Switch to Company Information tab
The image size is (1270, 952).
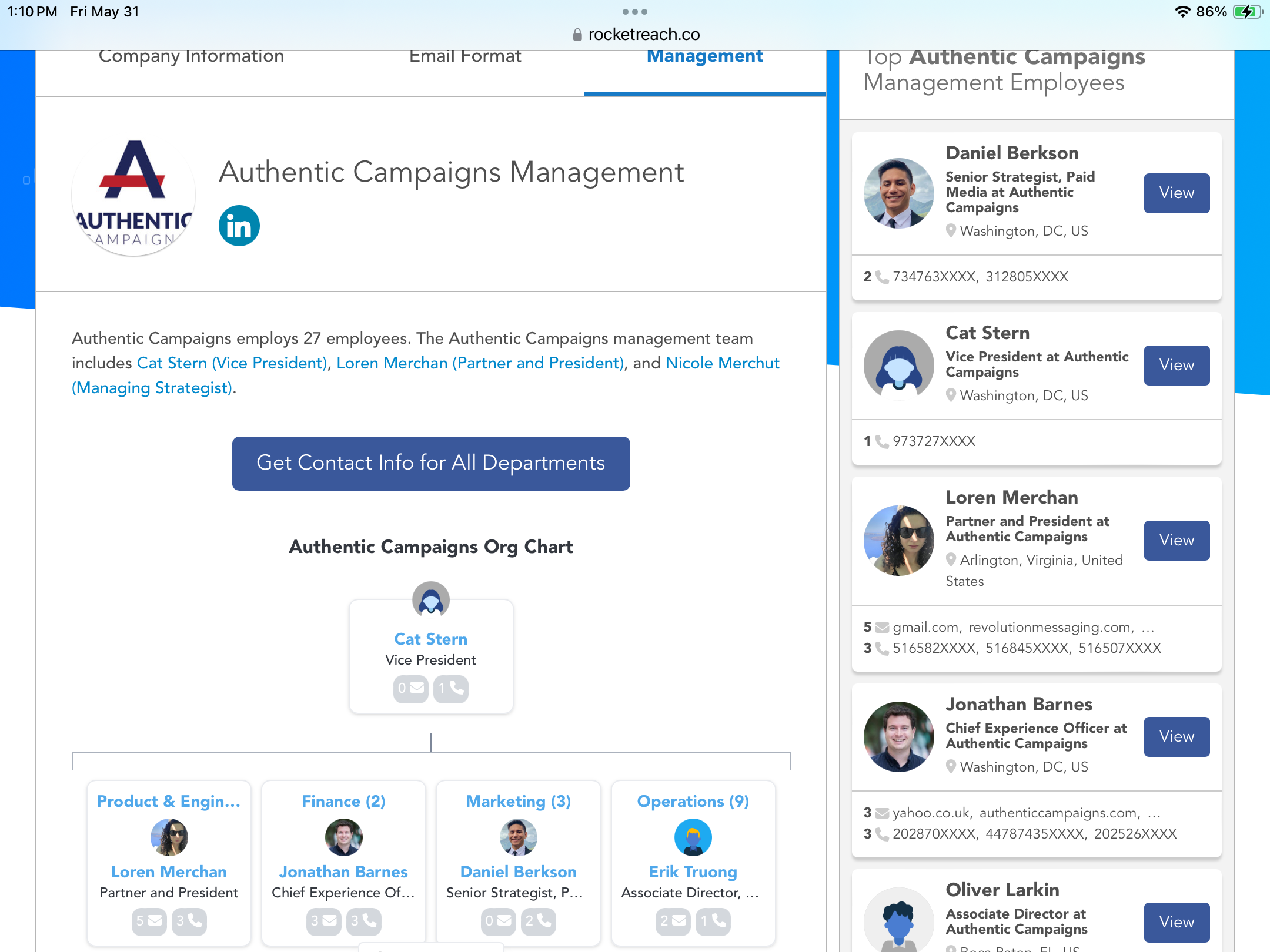191,56
